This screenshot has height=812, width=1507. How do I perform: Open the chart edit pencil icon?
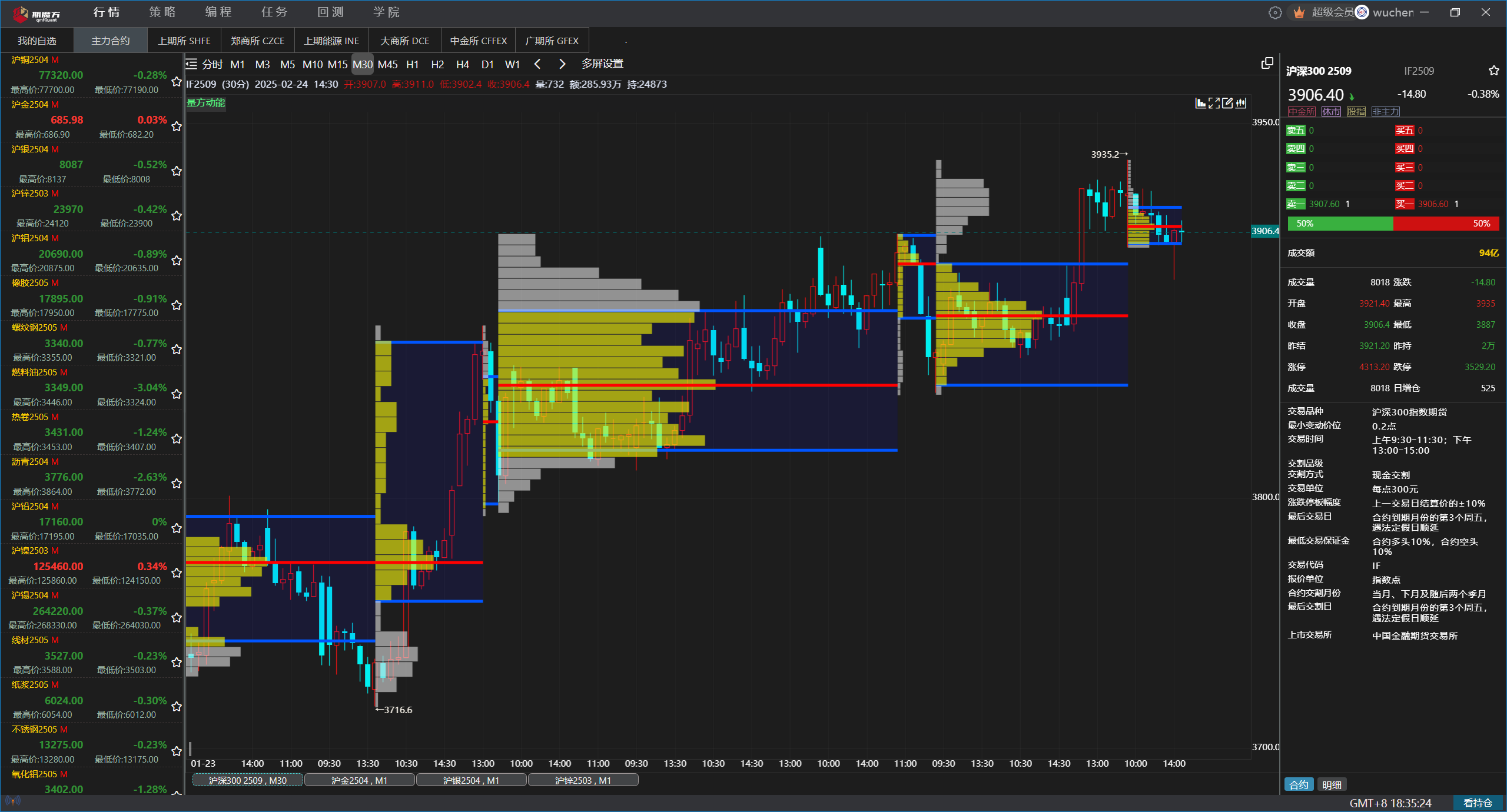[x=1227, y=104]
